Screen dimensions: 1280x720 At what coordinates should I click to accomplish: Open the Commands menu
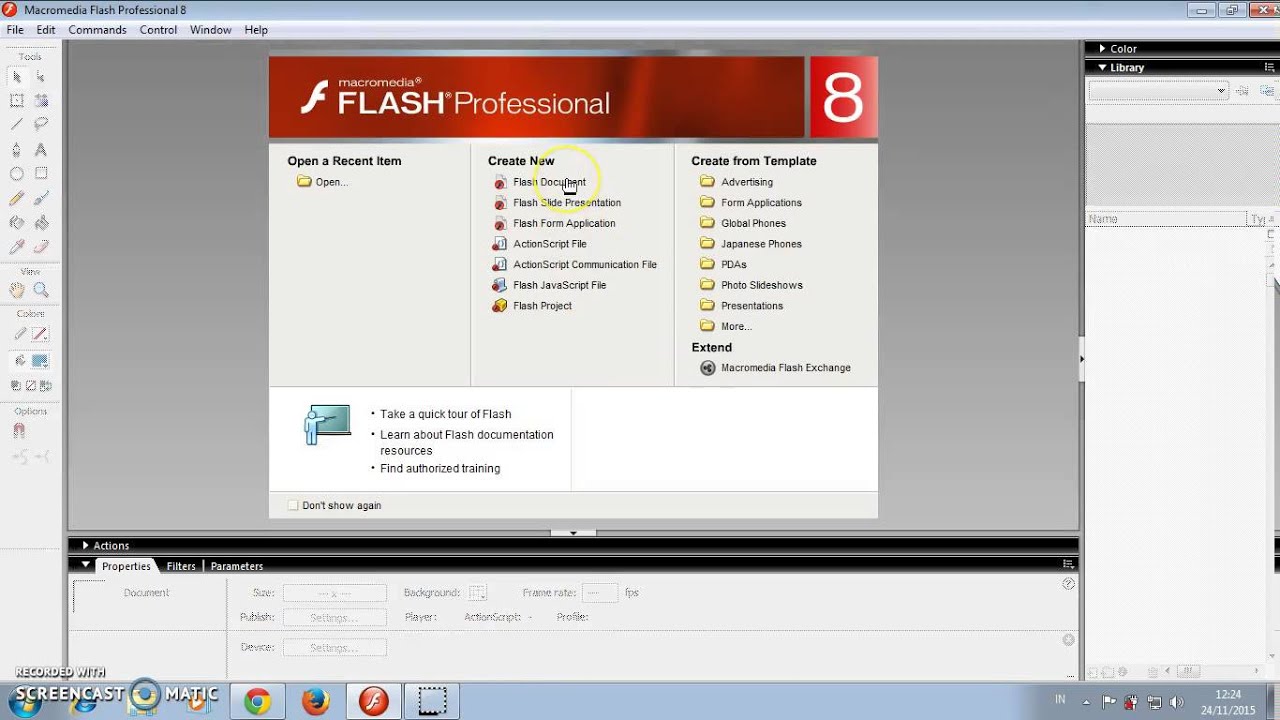tap(97, 30)
